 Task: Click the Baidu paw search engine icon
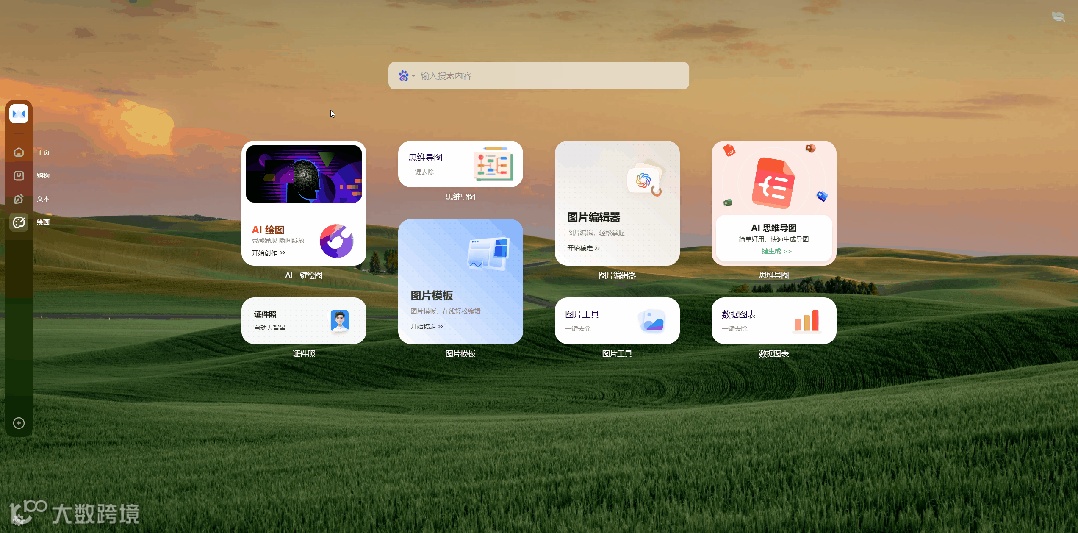coord(404,76)
